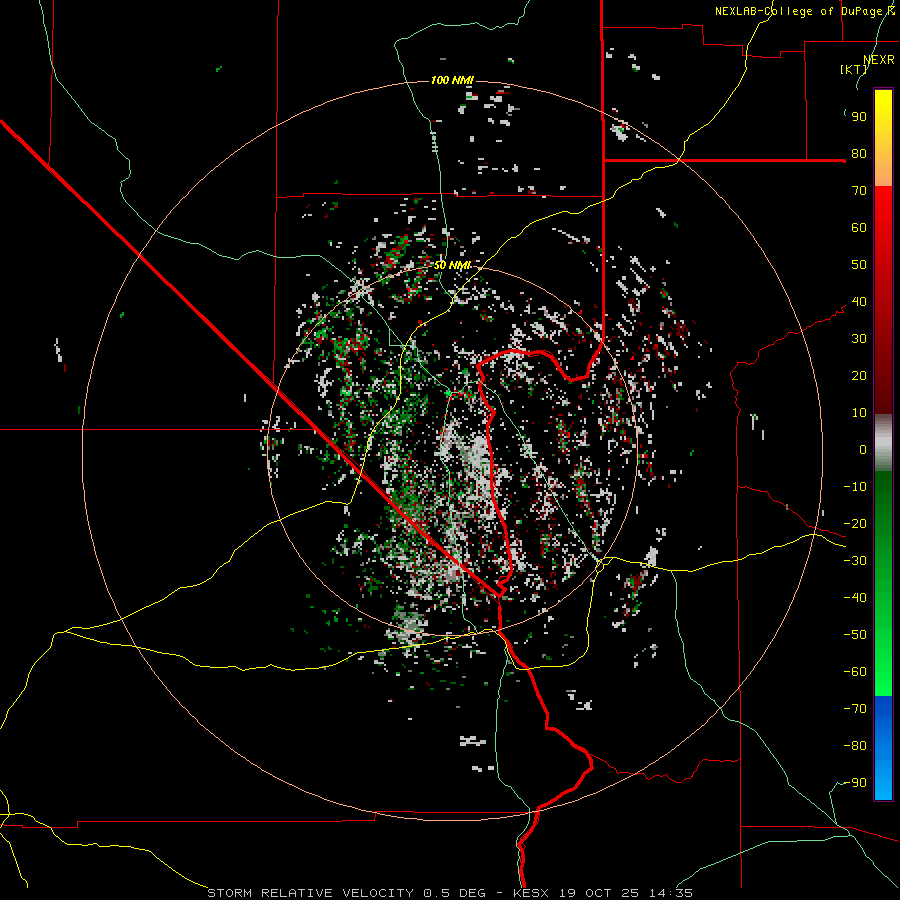Click the 0.5 DEG elevation angle text

pyautogui.click(x=454, y=893)
